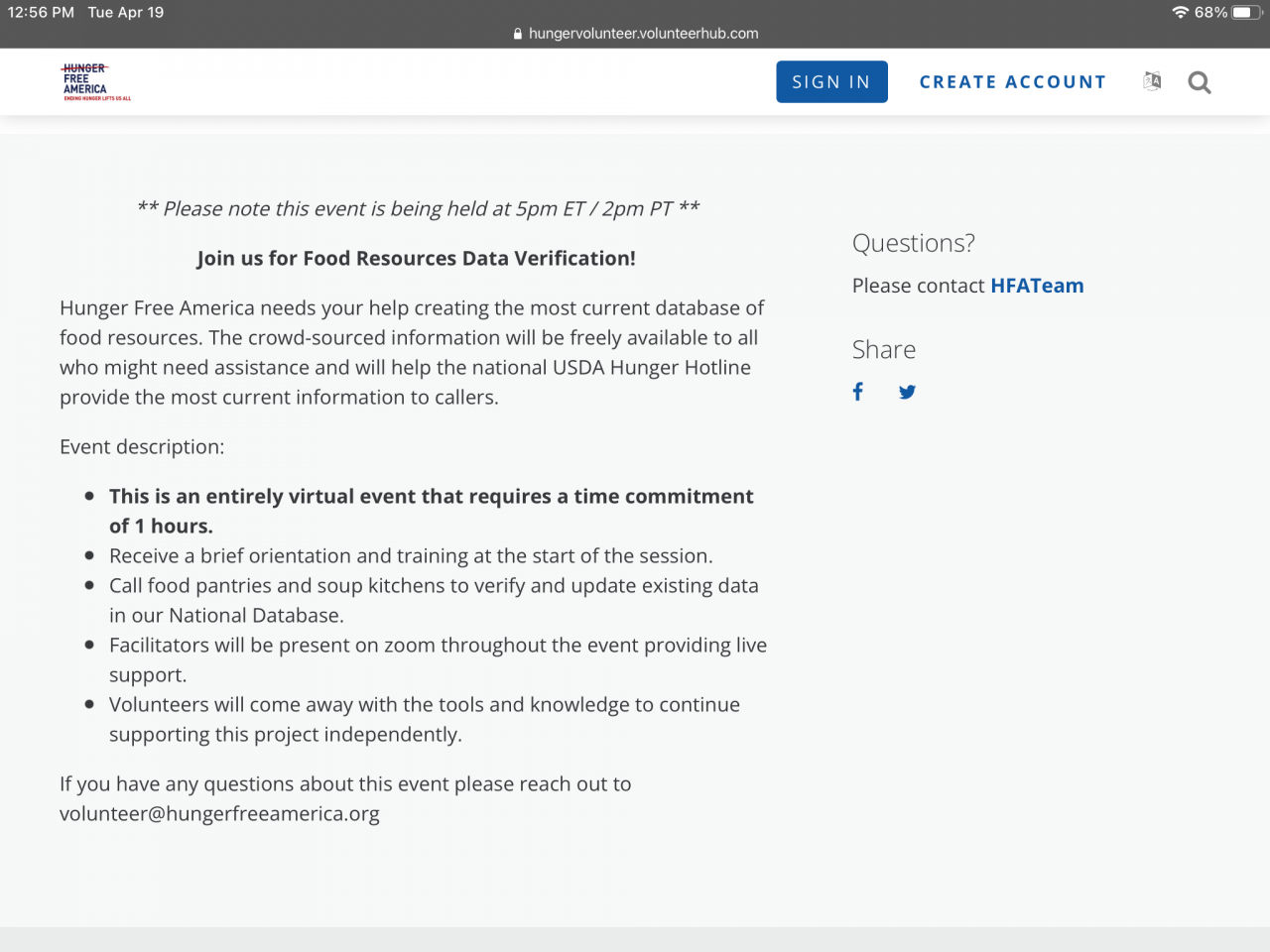Image resolution: width=1270 pixels, height=952 pixels.
Task: Select the 'Facilitators will be present on zoom' bullet
Action: click(x=438, y=659)
